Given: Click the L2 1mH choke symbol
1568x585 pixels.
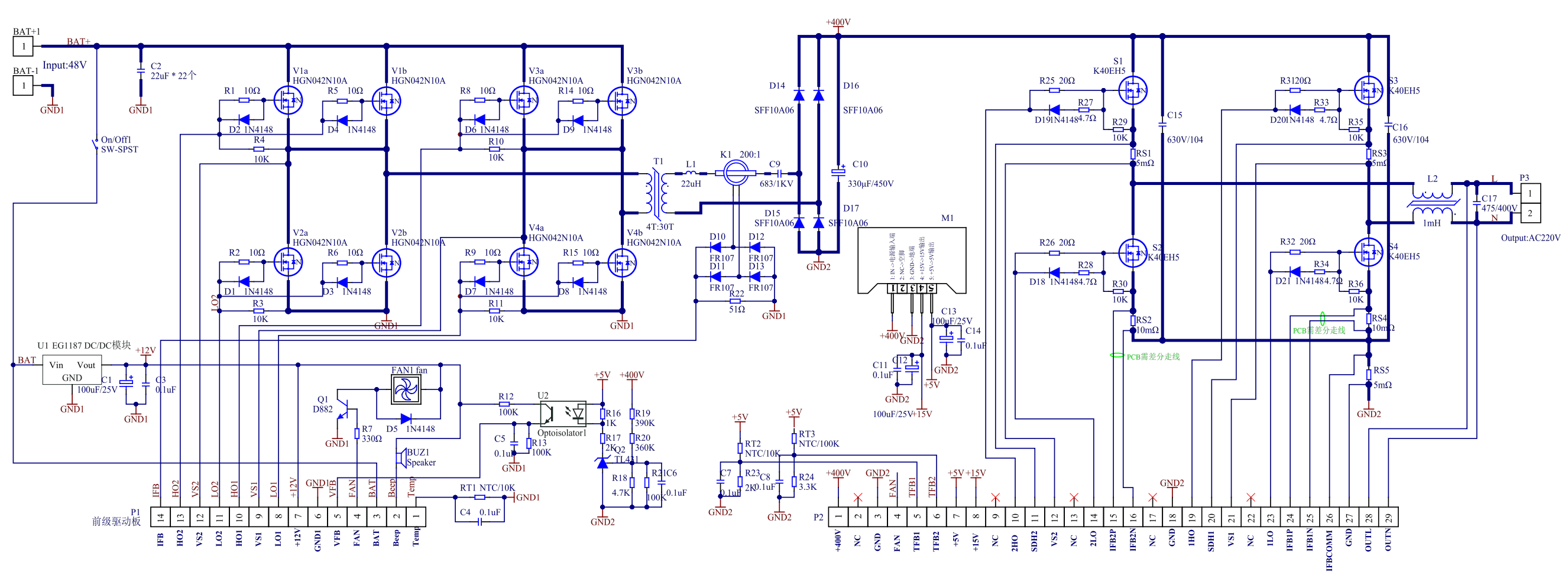Looking at the screenshot, I should click(1432, 203).
